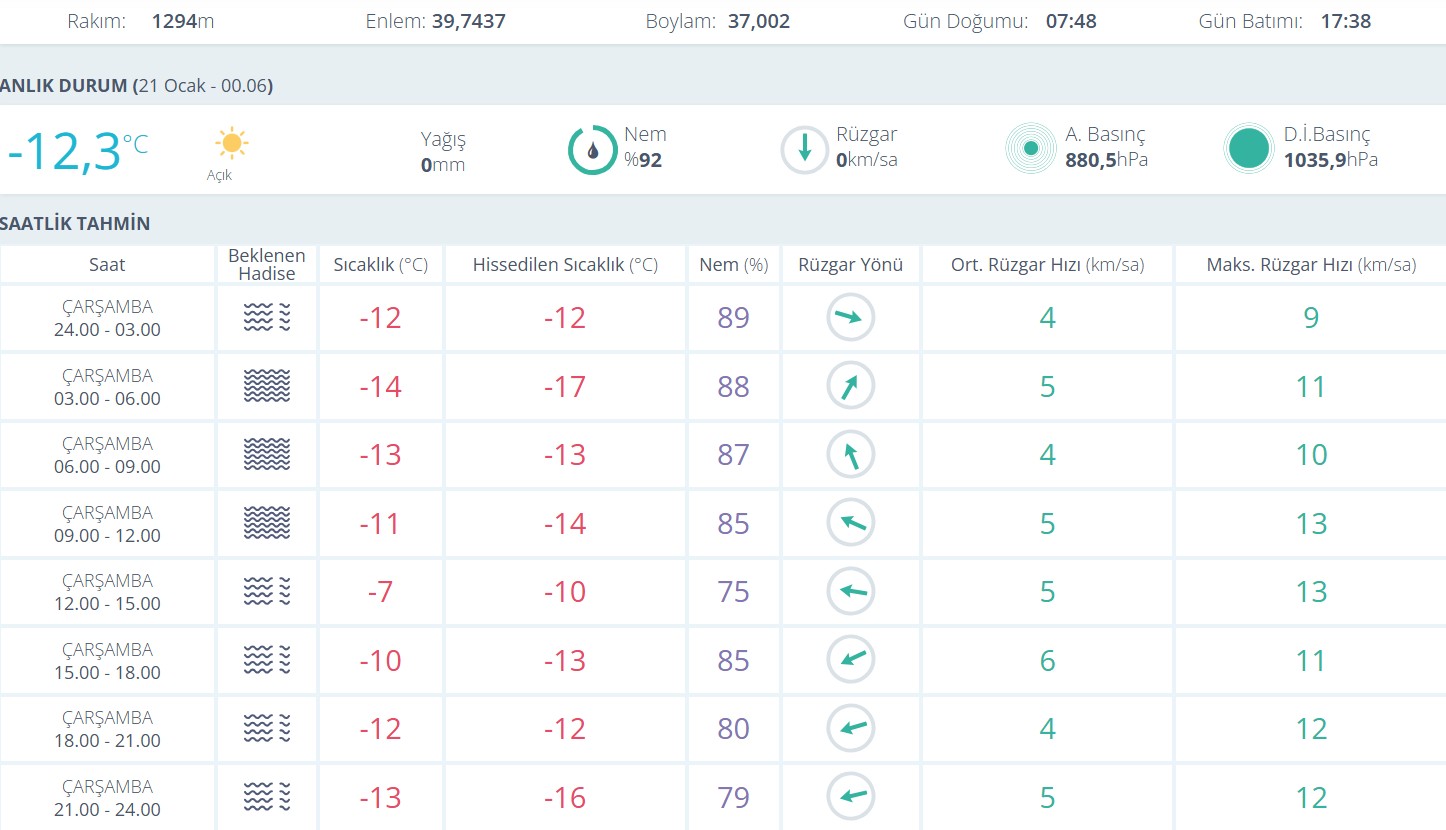This screenshot has height=830, width=1446.
Task: Click the fog icon for 09.00 - 12.00
Action: 267,523
